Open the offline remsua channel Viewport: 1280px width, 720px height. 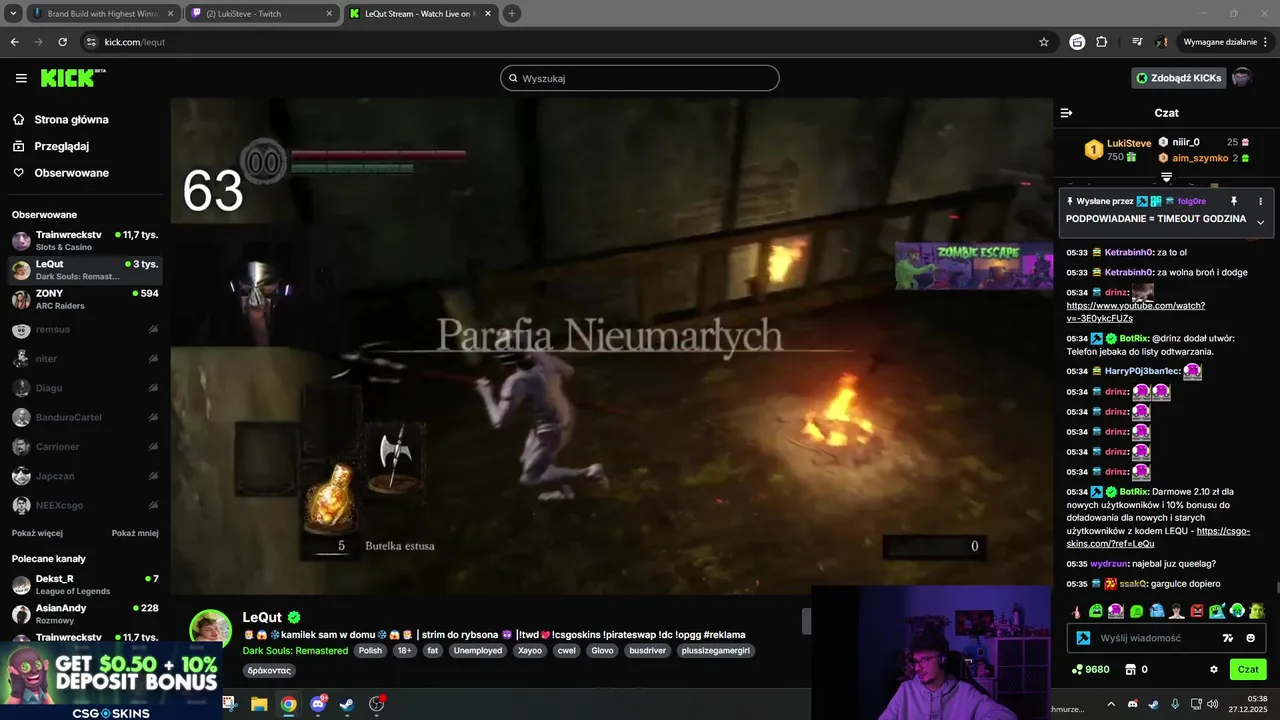[x=85, y=329]
